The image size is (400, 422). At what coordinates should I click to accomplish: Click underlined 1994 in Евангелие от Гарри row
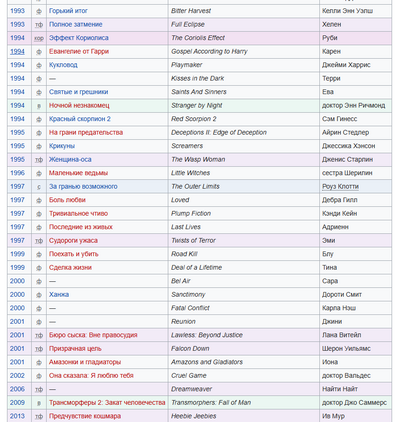tap(17, 51)
